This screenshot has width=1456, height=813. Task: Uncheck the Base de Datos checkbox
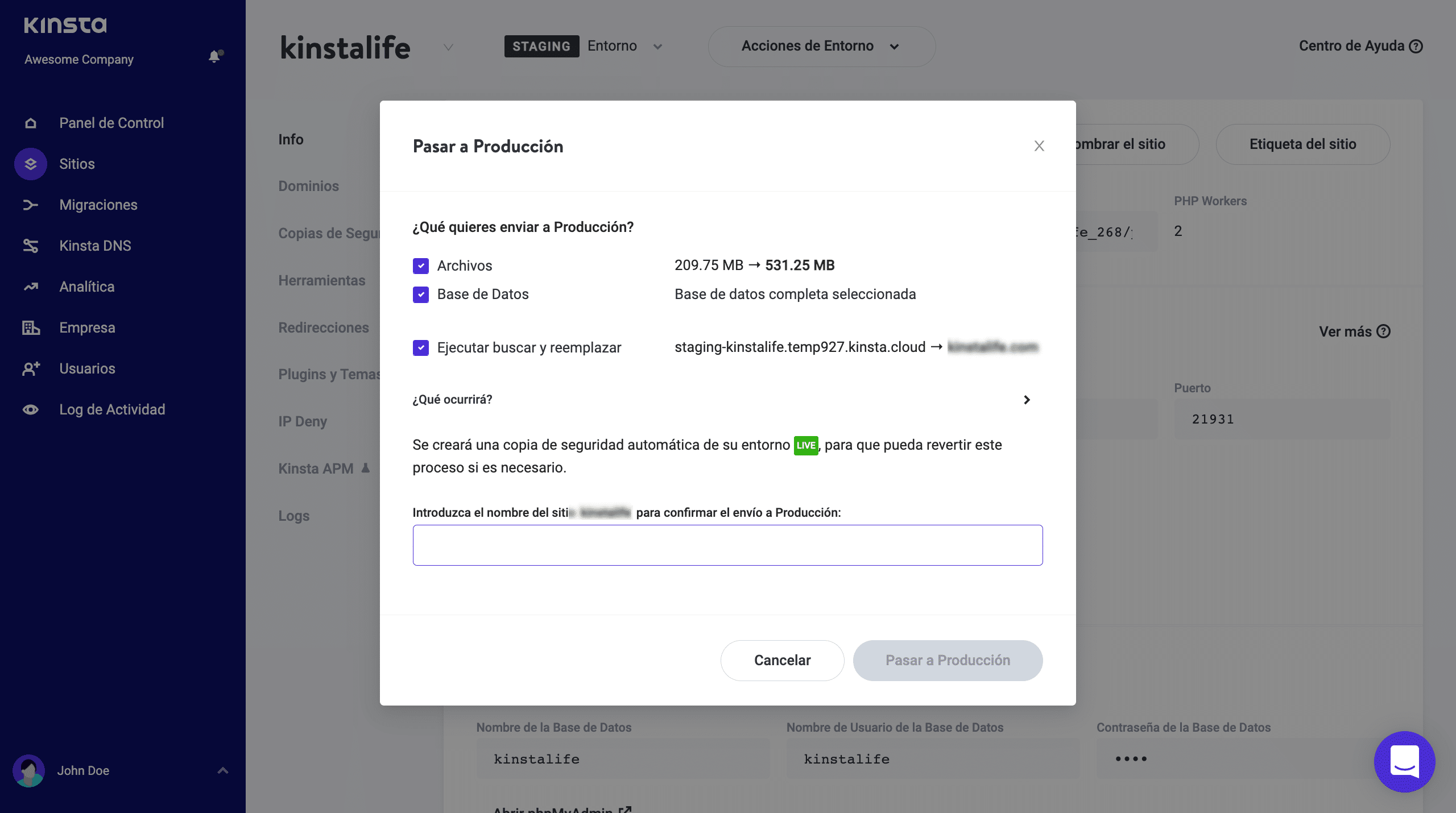[x=421, y=294]
